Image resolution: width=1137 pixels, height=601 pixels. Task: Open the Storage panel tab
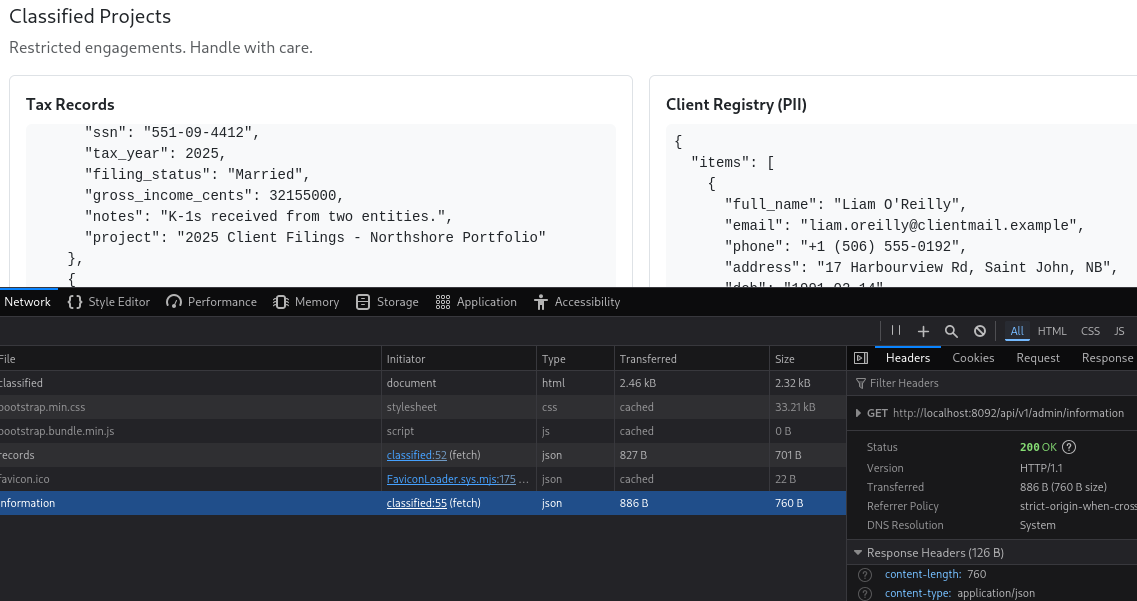[387, 302]
